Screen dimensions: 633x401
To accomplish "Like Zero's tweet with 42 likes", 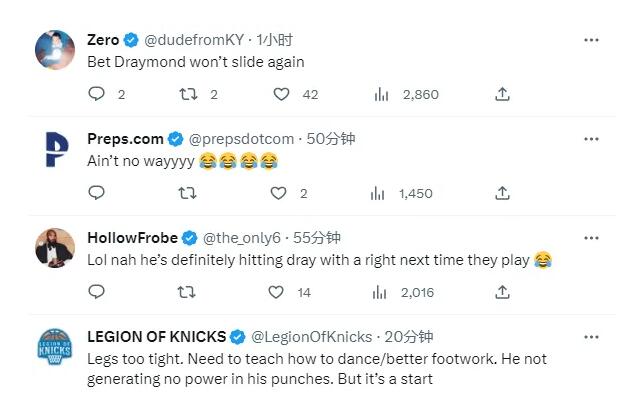I will tap(282, 94).
